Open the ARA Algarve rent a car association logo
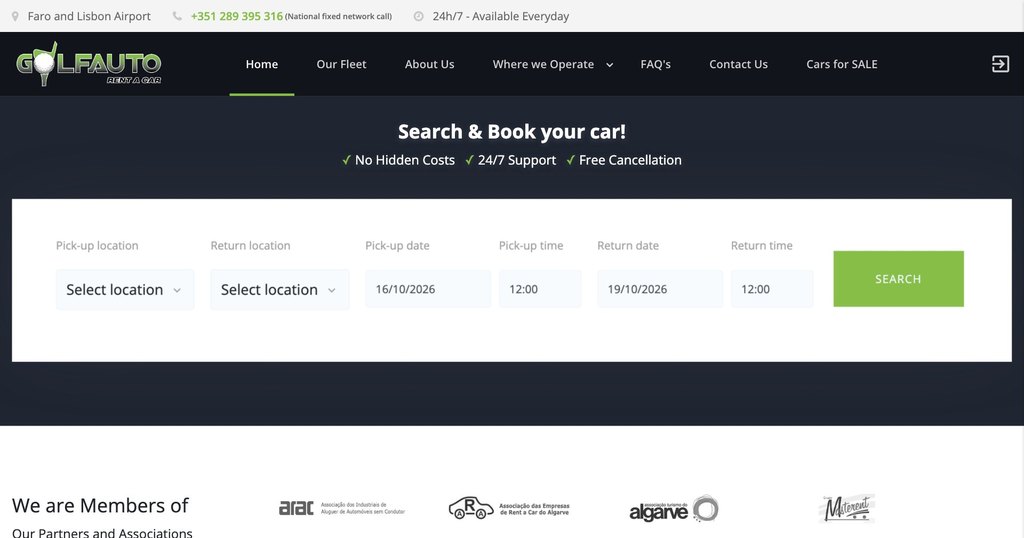The width and height of the screenshot is (1024, 538). (509, 508)
